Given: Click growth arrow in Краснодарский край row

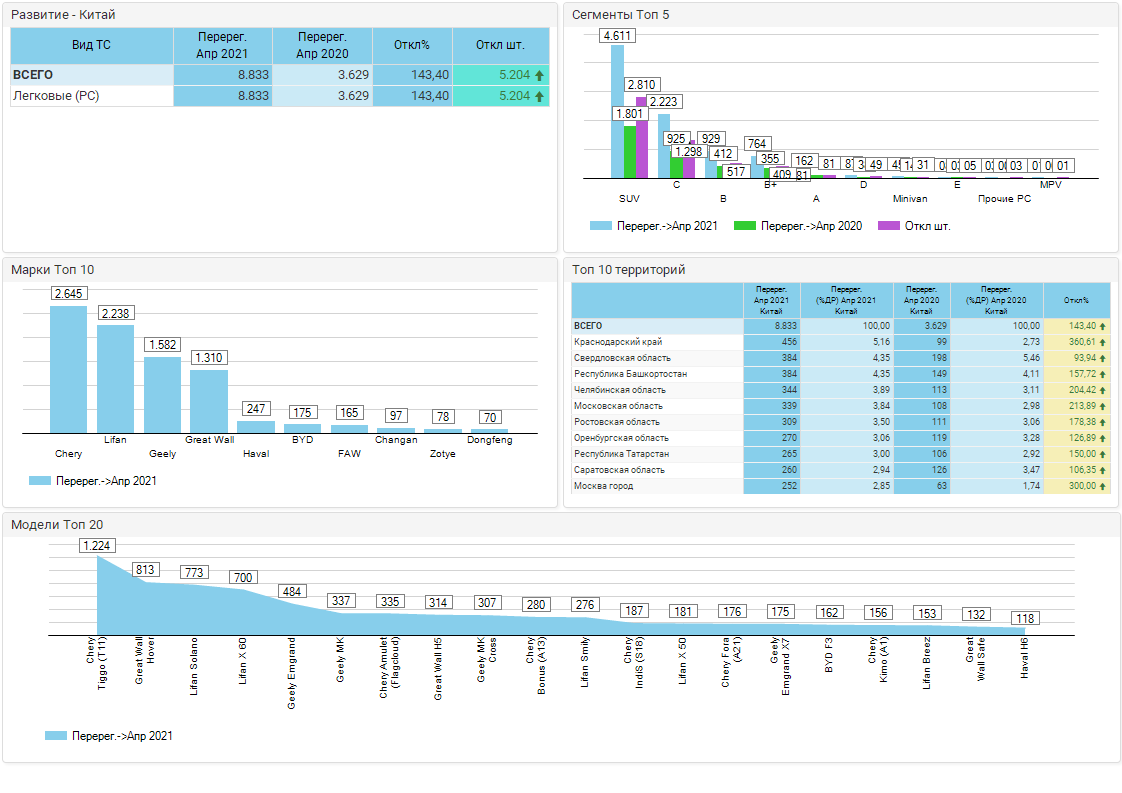Looking at the screenshot, I should (1103, 342).
